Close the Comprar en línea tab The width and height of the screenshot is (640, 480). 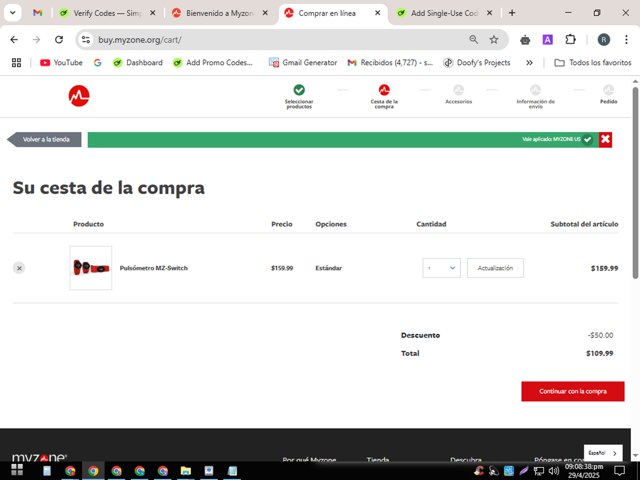pos(378,13)
